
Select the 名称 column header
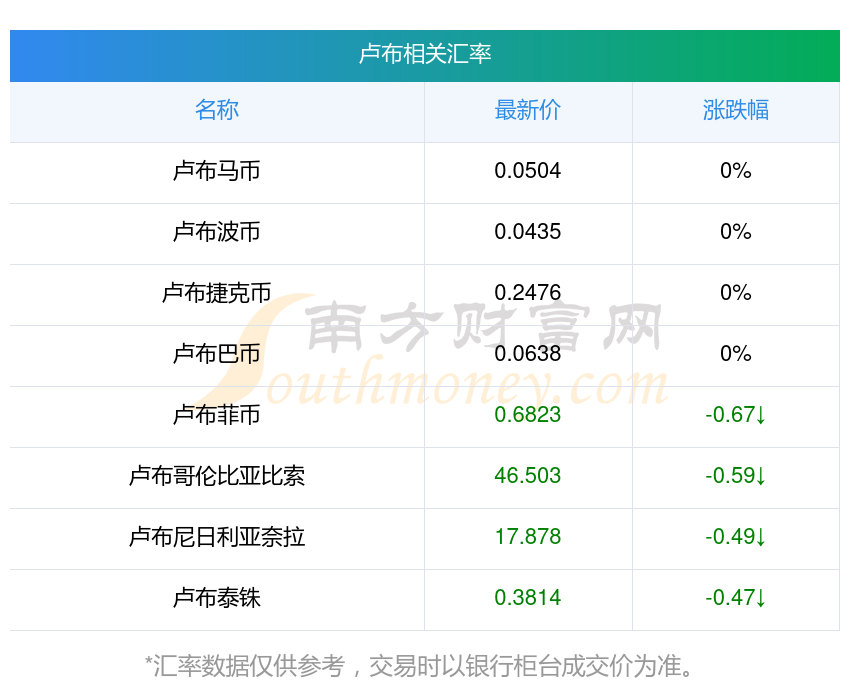(x=217, y=110)
